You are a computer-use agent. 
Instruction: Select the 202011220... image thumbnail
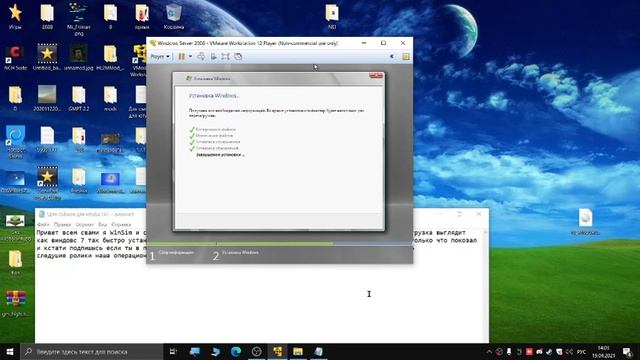pyautogui.click(x=47, y=98)
